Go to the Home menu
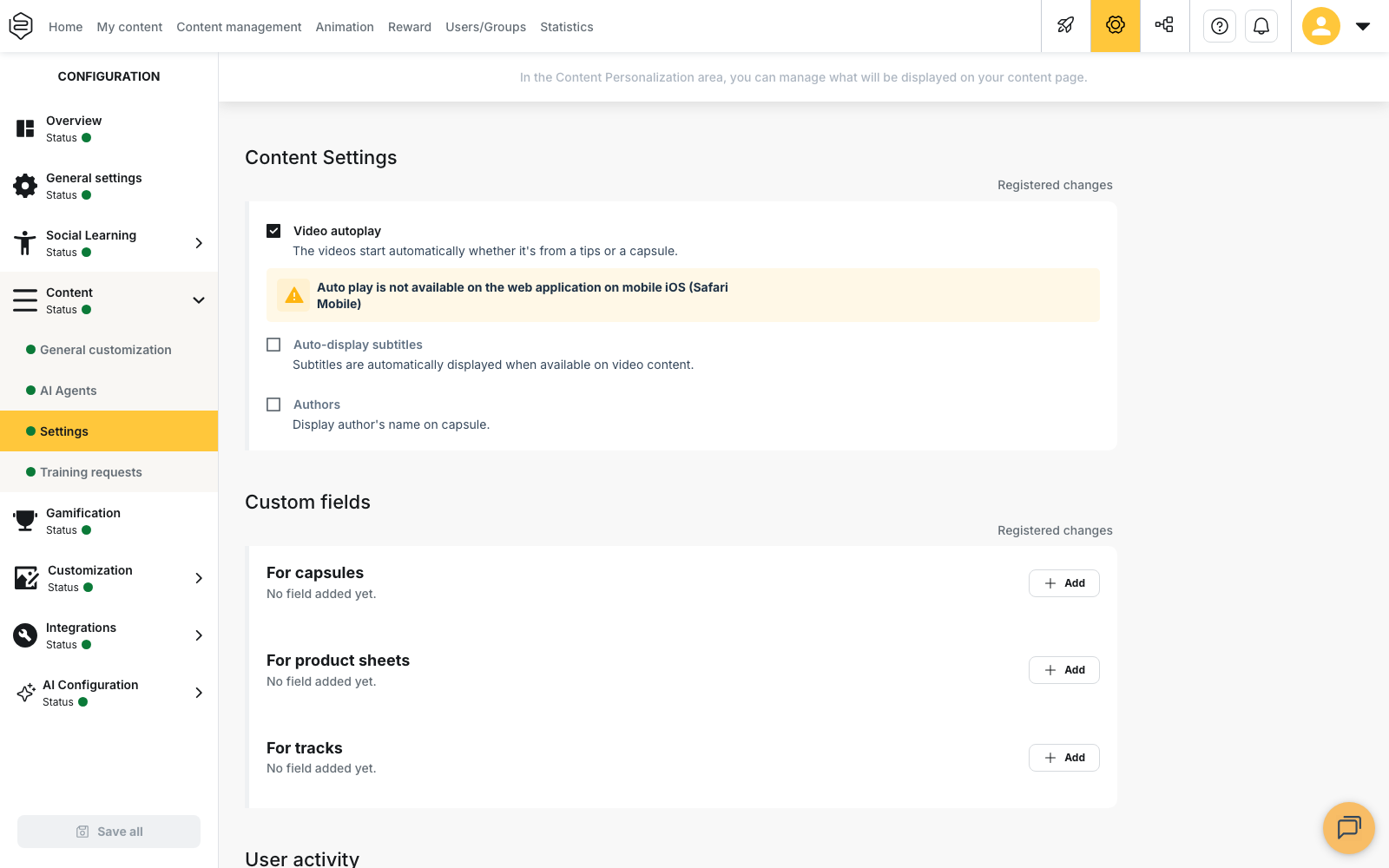This screenshot has height=868, width=1389. [x=66, y=27]
